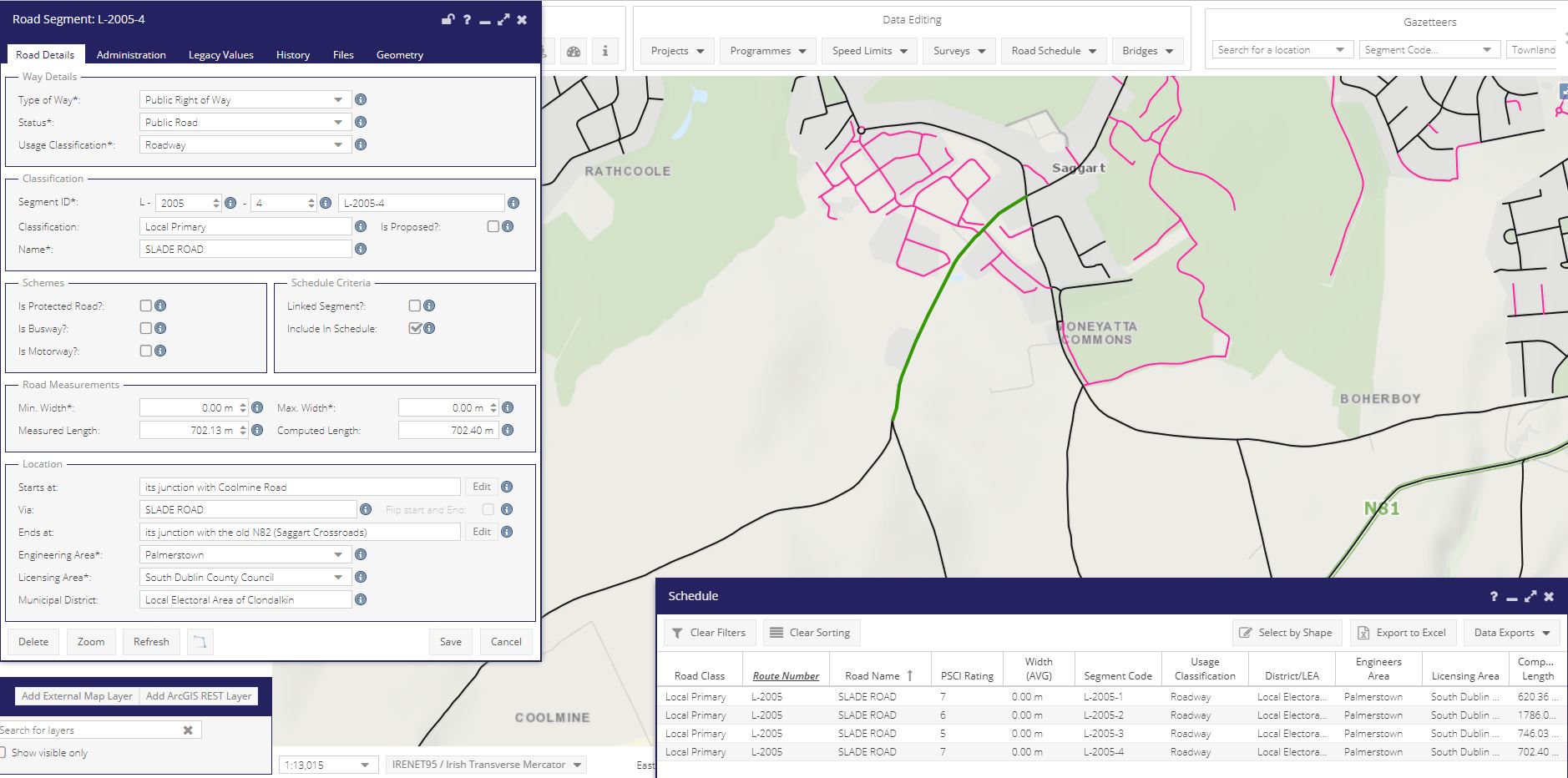Open help for the Road Segment panel
The width and height of the screenshot is (1568, 778).
[x=468, y=19]
